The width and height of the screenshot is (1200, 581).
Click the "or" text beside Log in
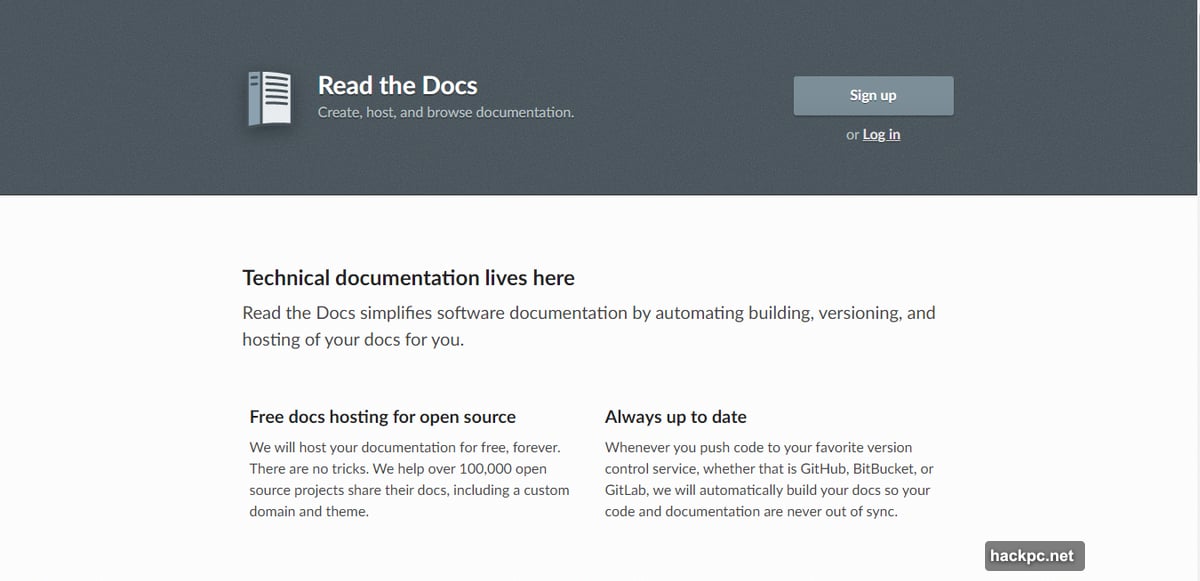click(x=852, y=135)
